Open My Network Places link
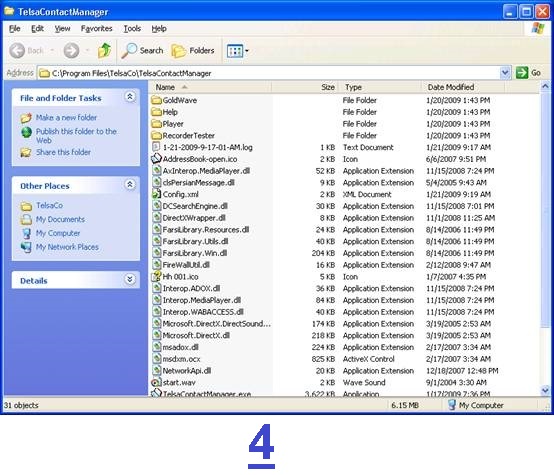 click(x=67, y=247)
